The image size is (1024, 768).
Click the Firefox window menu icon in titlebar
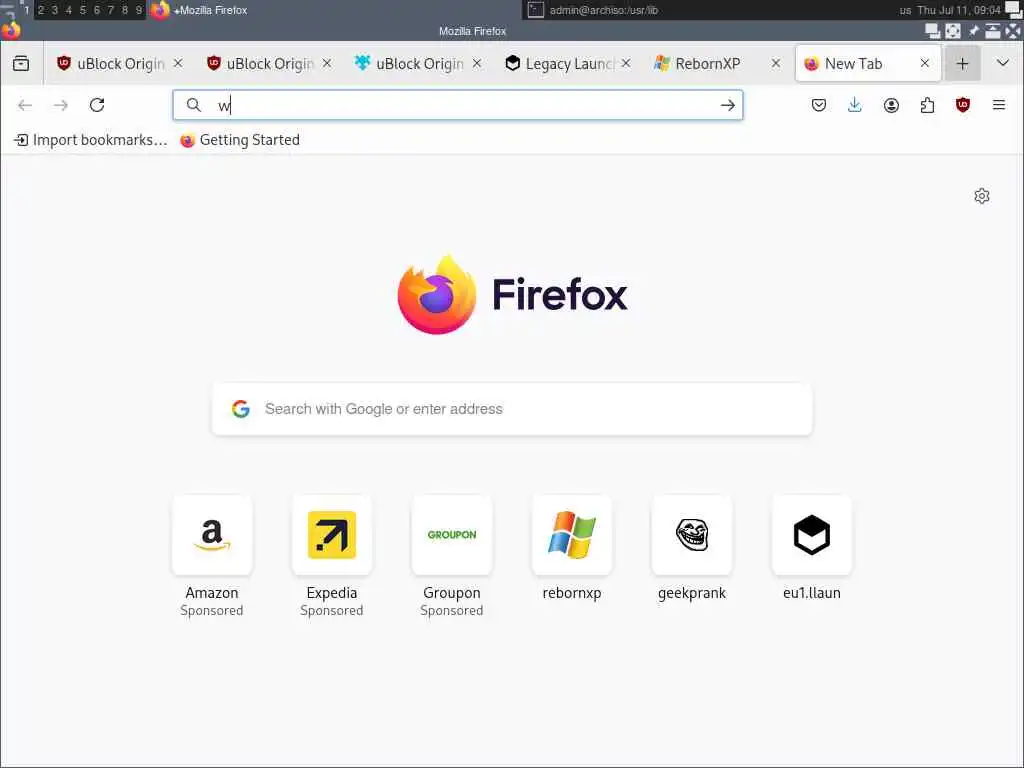click(x=10, y=30)
